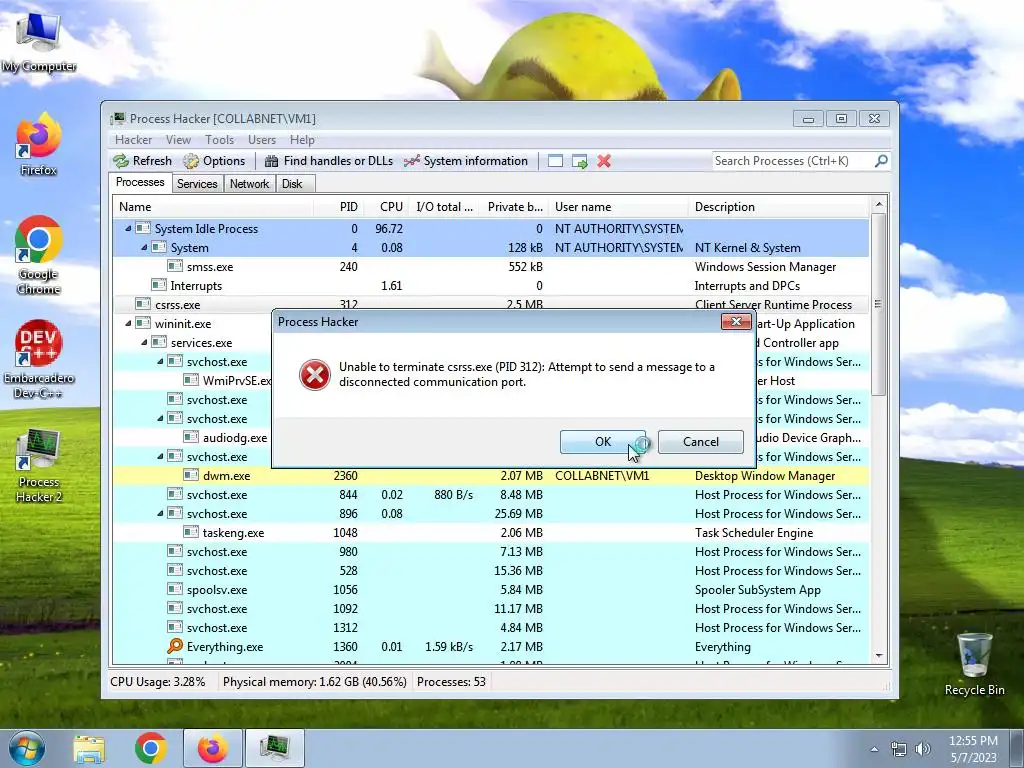Select the Interrupts row
The width and height of the screenshot is (1024, 768).
point(491,285)
